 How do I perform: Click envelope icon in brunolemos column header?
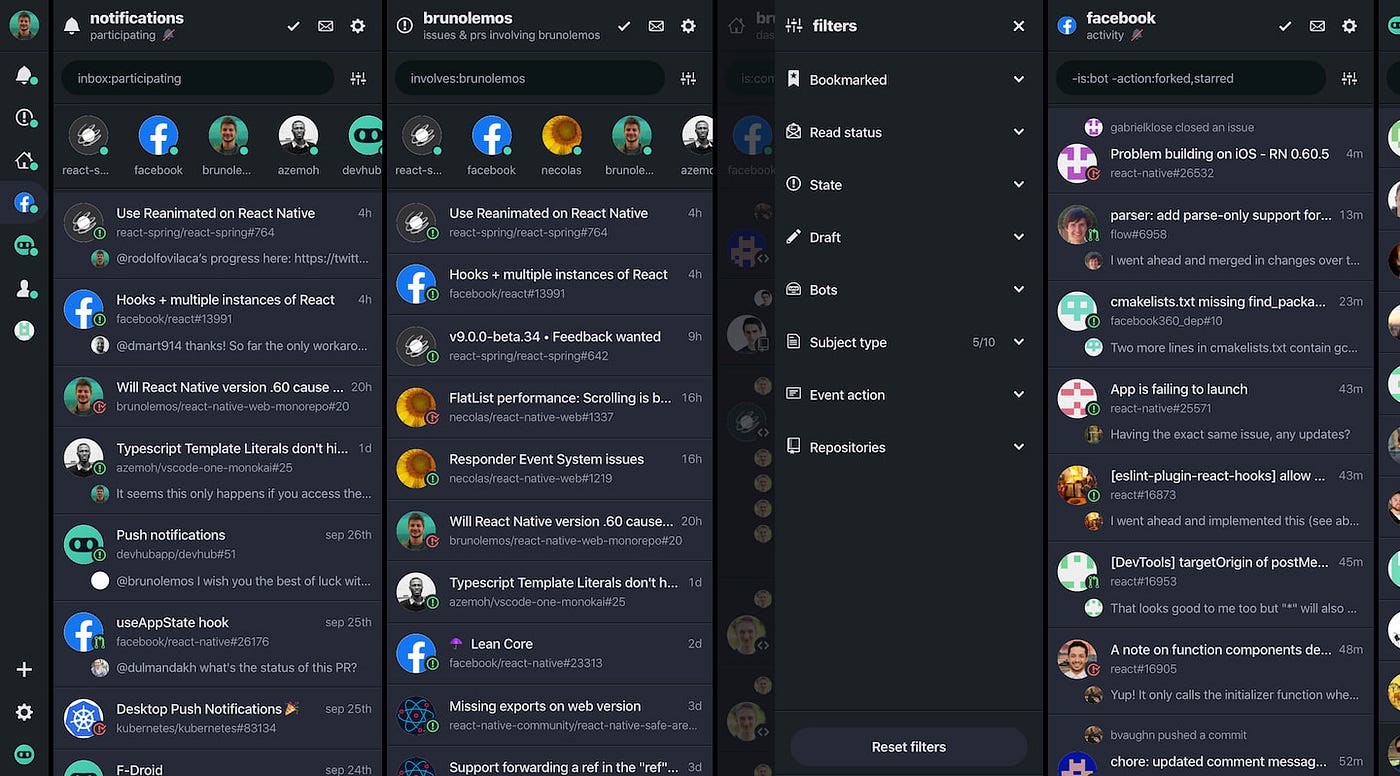pyautogui.click(x=656, y=26)
